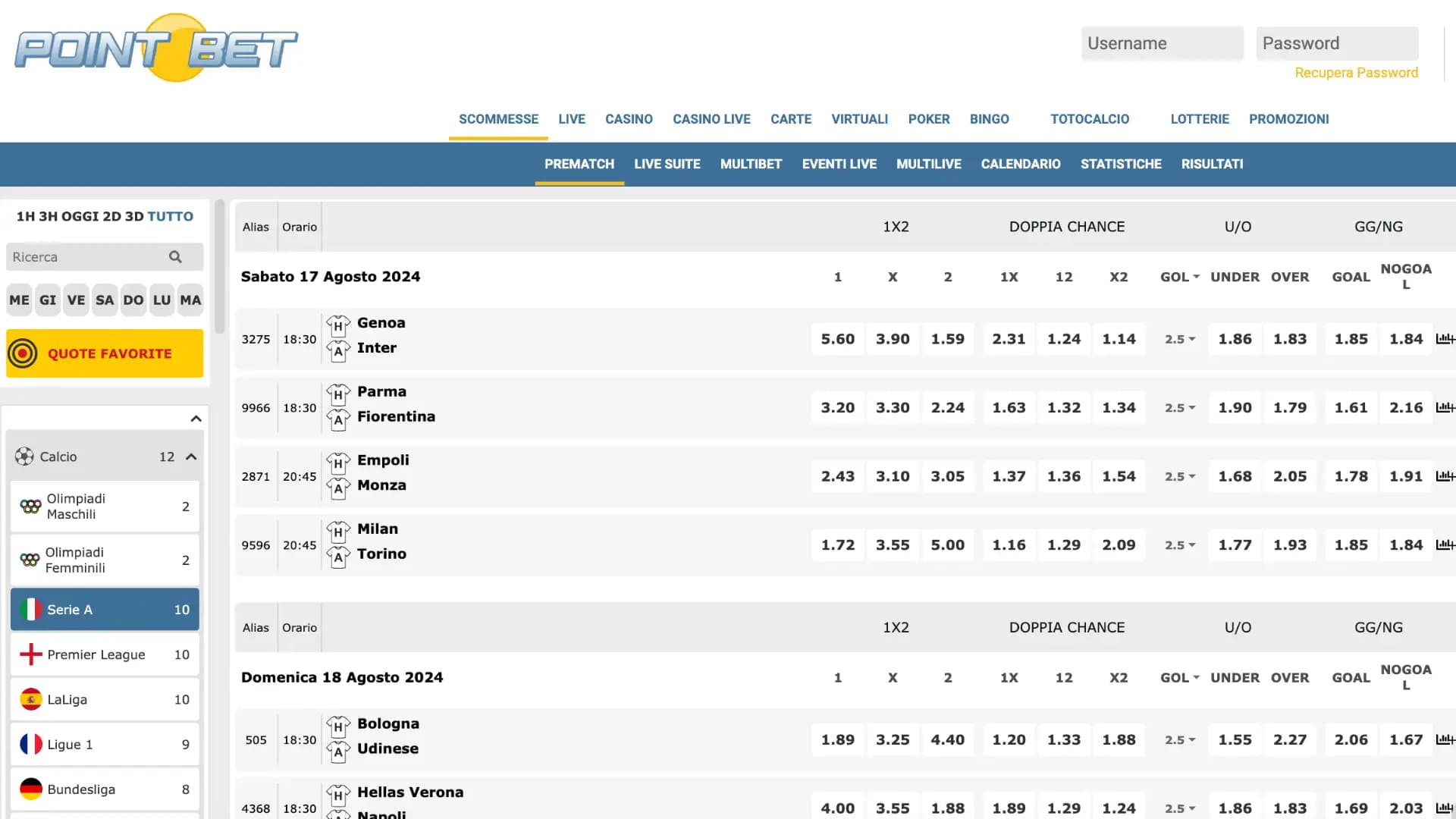The image size is (1456, 819).
Task: Collapse the Calcio category list
Action: 191,457
